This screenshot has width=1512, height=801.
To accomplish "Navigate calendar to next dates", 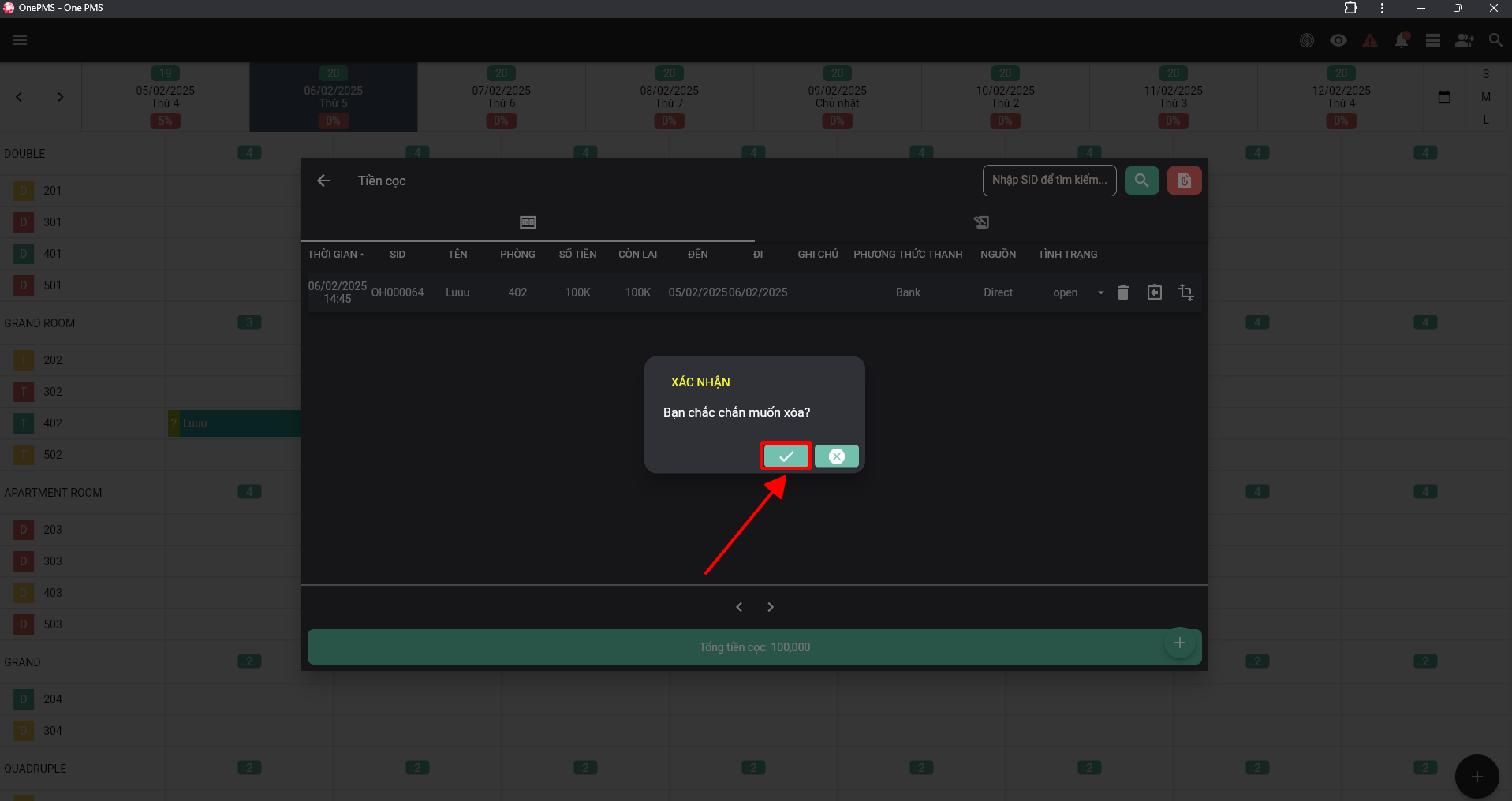I will [x=60, y=97].
